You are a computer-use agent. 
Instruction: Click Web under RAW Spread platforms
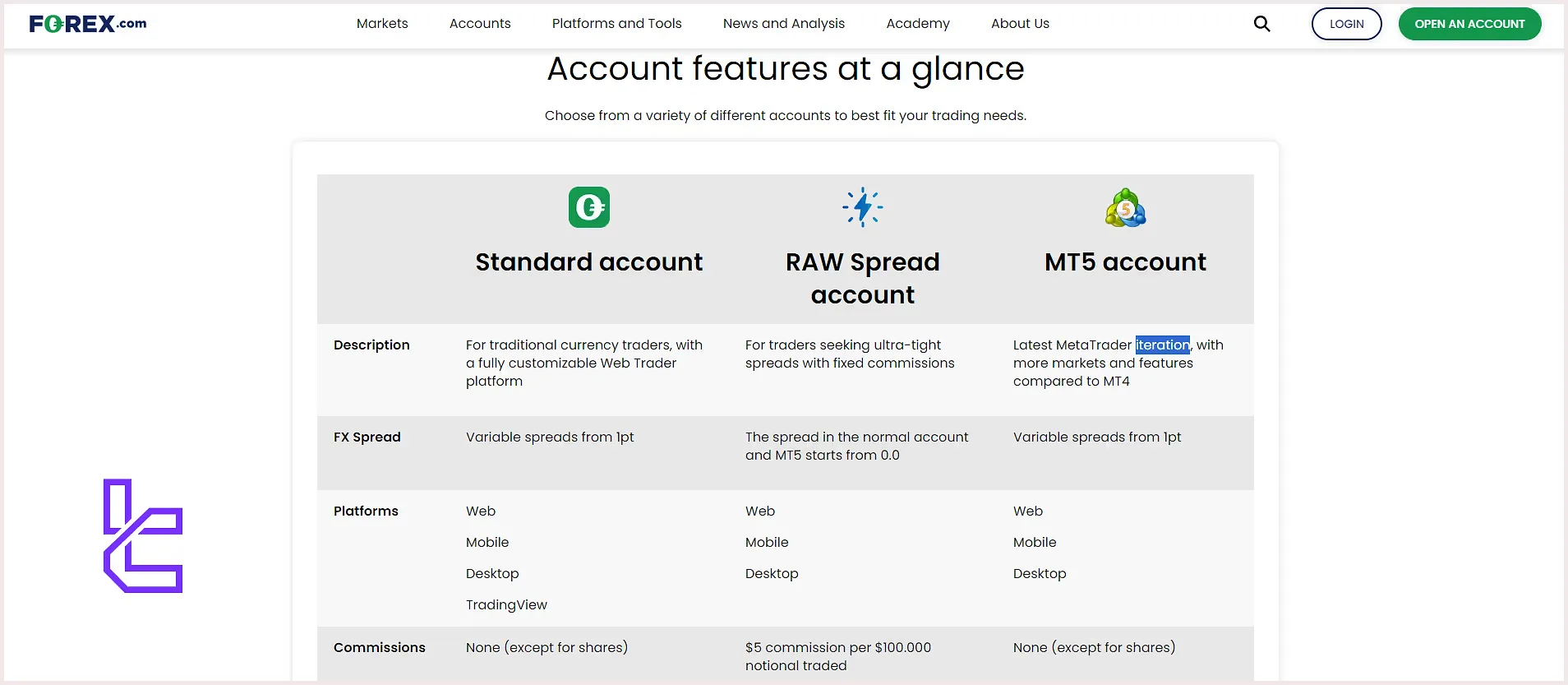(x=760, y=511)
